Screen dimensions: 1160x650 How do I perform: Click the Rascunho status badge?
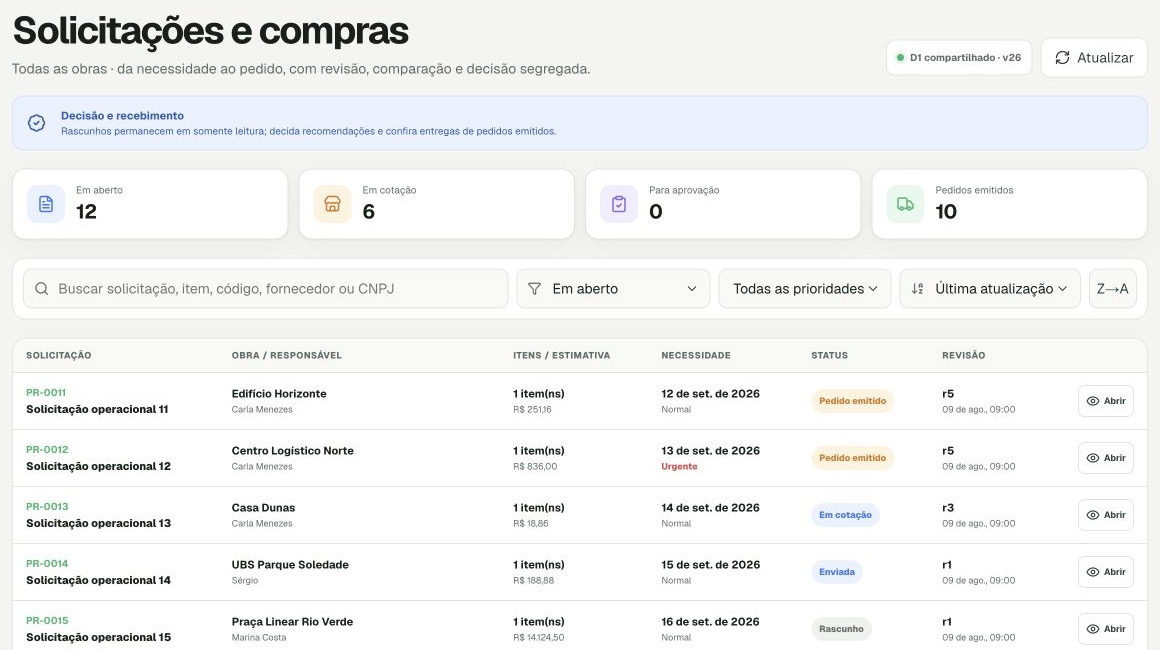click(x=841, y=629)
